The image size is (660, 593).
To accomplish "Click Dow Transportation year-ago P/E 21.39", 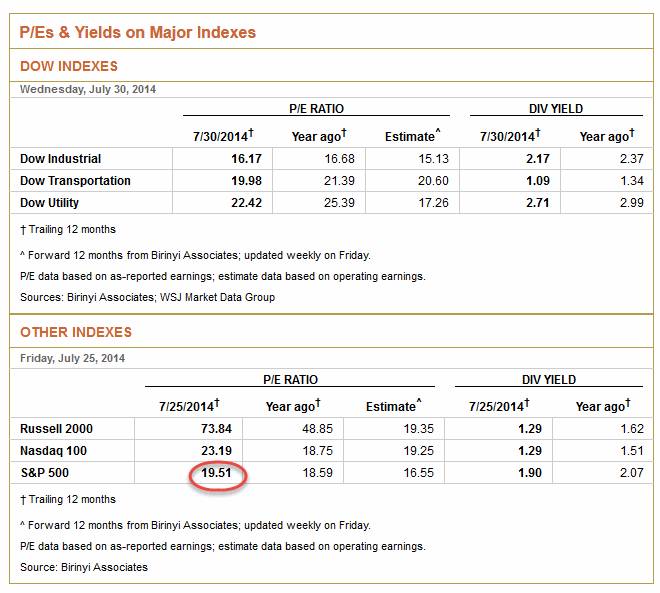I will coord(339,181).
